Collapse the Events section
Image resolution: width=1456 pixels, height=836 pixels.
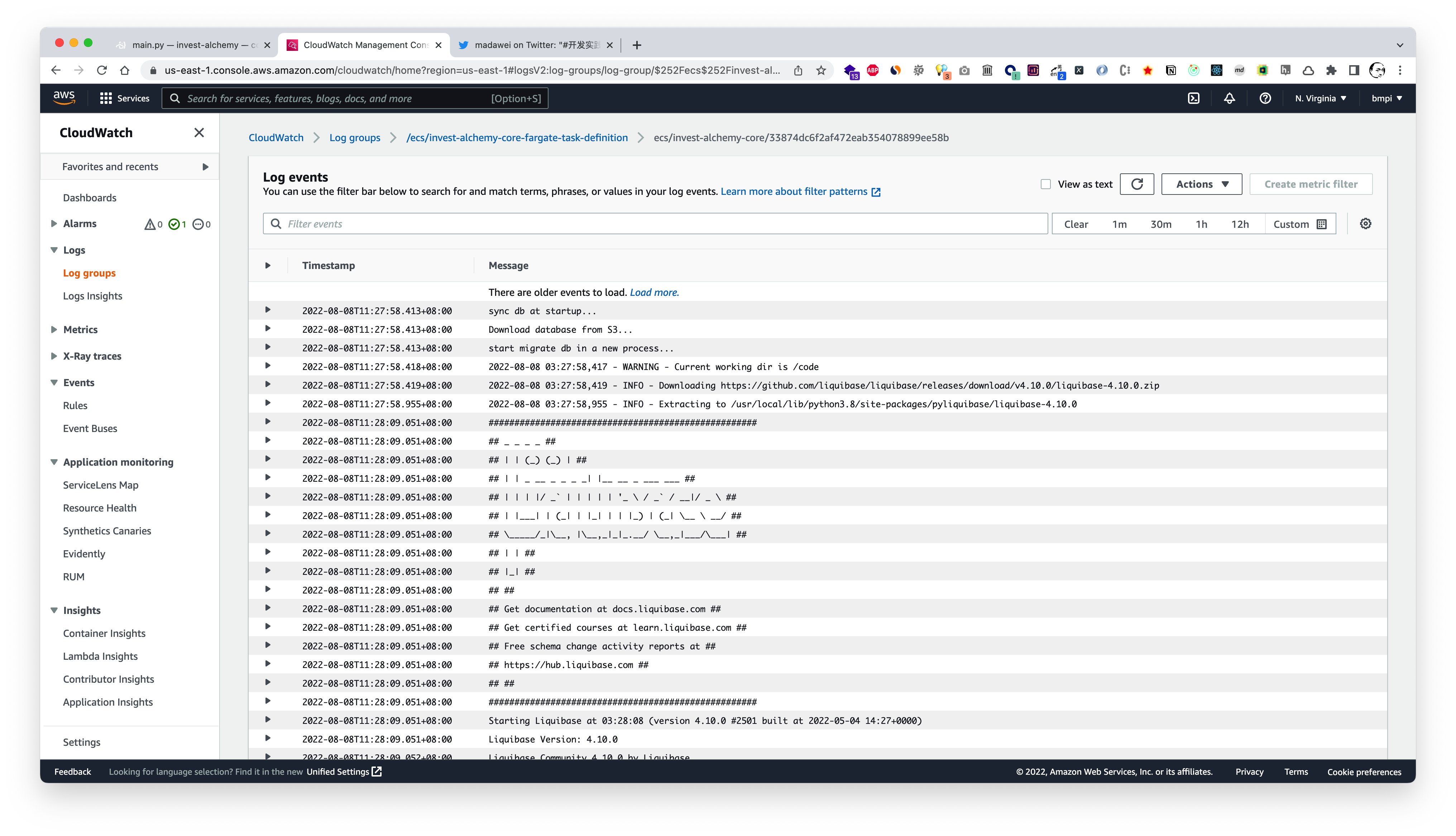point(54,383)
